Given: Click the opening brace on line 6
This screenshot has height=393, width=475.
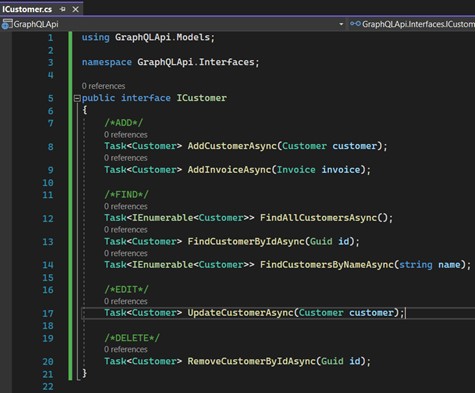Looking at the screenshot, I should 85,110.
